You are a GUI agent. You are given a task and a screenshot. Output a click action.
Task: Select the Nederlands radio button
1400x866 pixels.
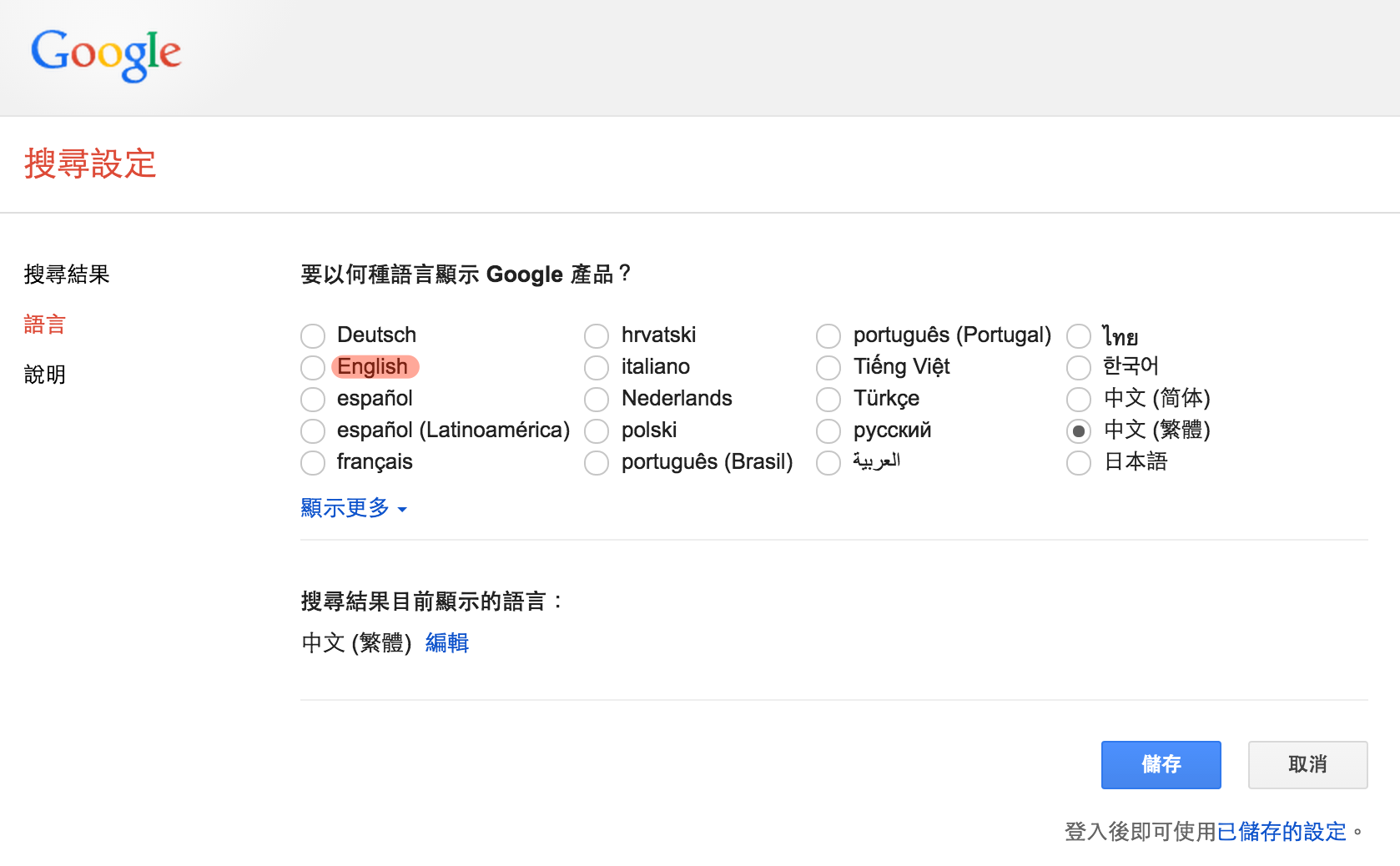pos(597,400)
